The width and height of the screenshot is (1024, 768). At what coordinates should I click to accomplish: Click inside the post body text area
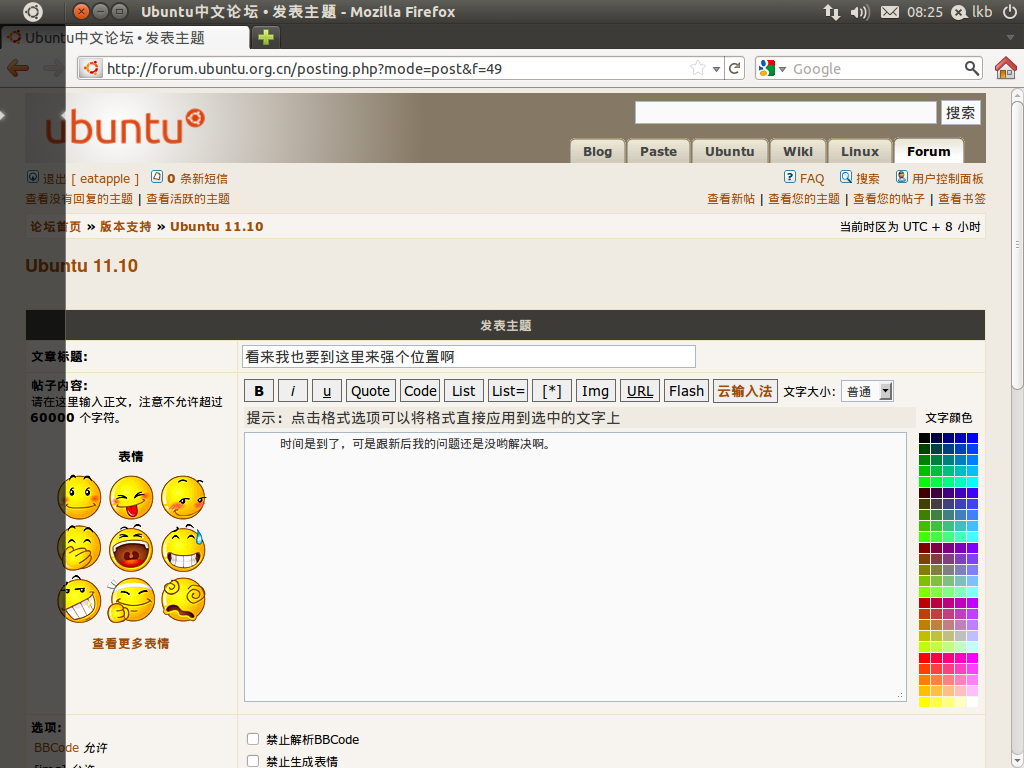tap(575, 567)
